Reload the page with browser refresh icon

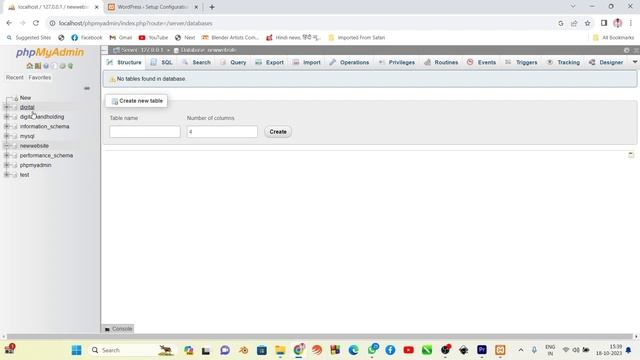coord(36,23)
